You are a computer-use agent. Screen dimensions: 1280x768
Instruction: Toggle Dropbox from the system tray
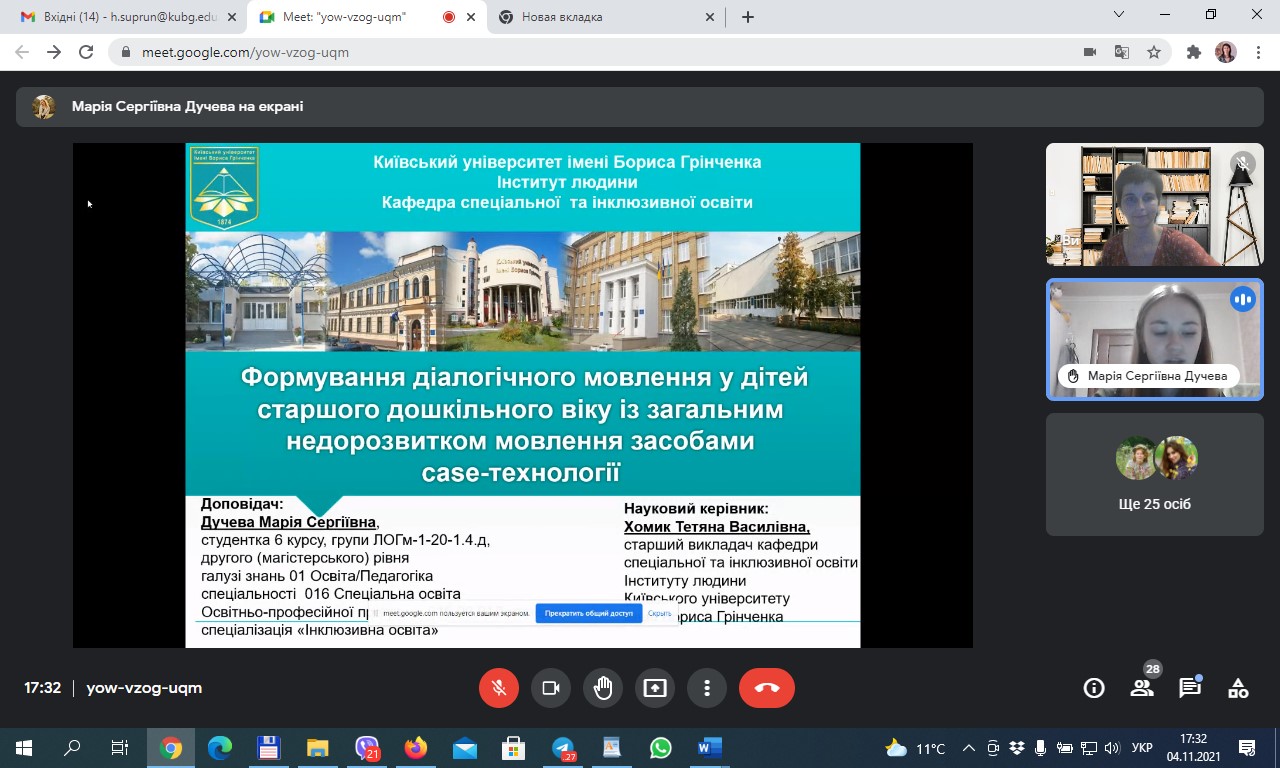(1017, 747)
